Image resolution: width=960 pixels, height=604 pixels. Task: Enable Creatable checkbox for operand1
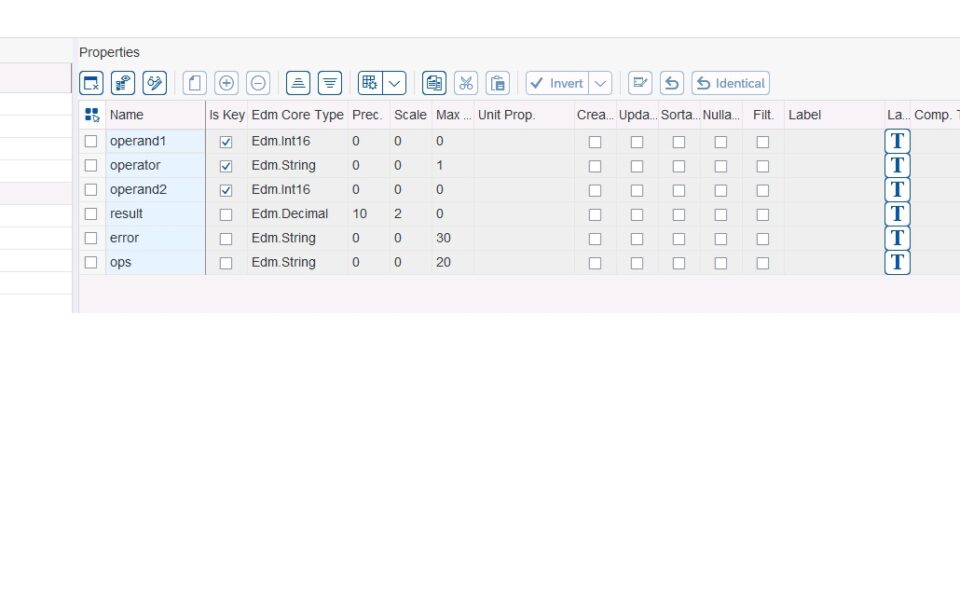click(x=595, y=142)
